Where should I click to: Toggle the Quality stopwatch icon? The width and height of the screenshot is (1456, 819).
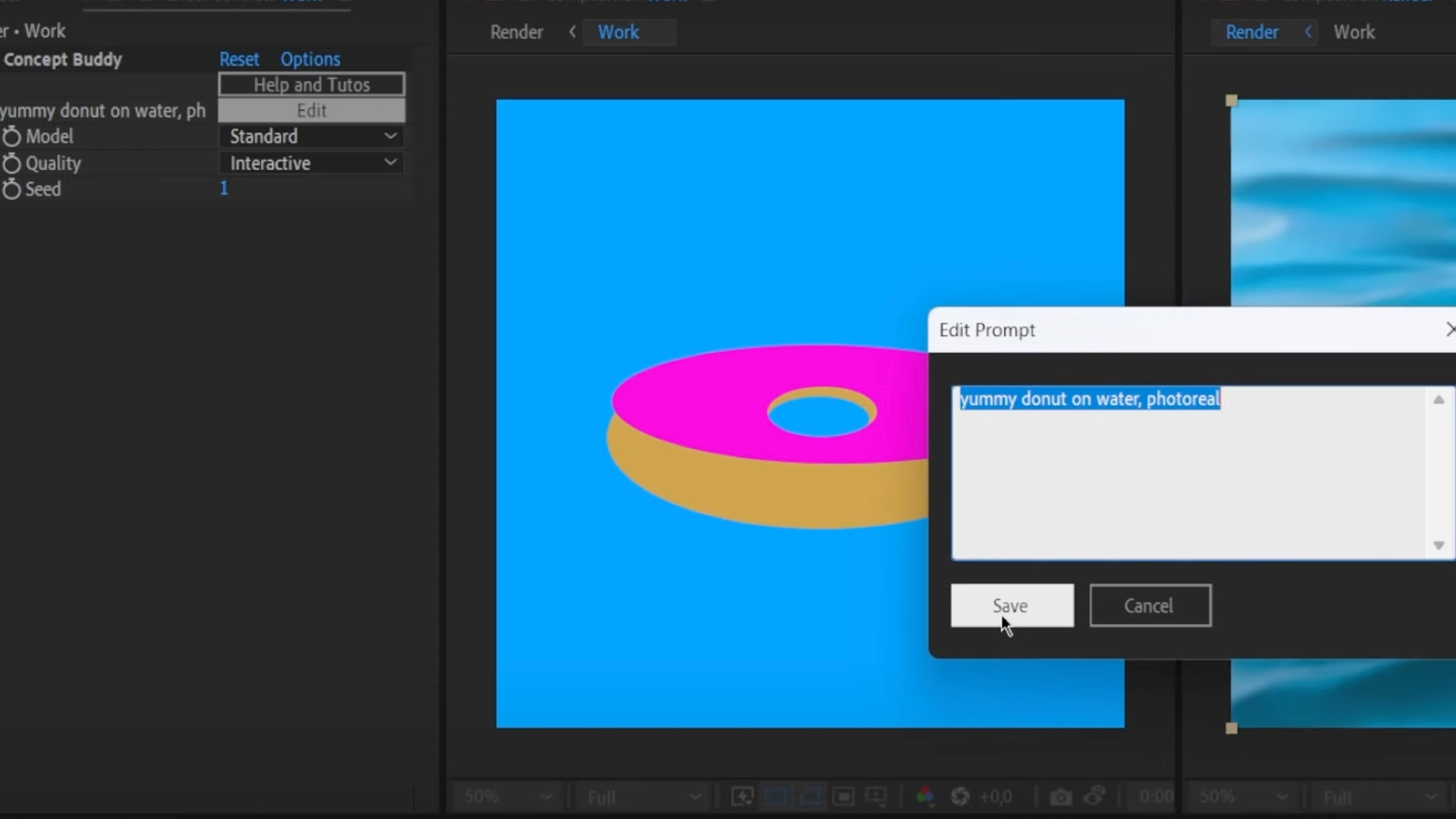pyautogui.click(x=11, y=164)
